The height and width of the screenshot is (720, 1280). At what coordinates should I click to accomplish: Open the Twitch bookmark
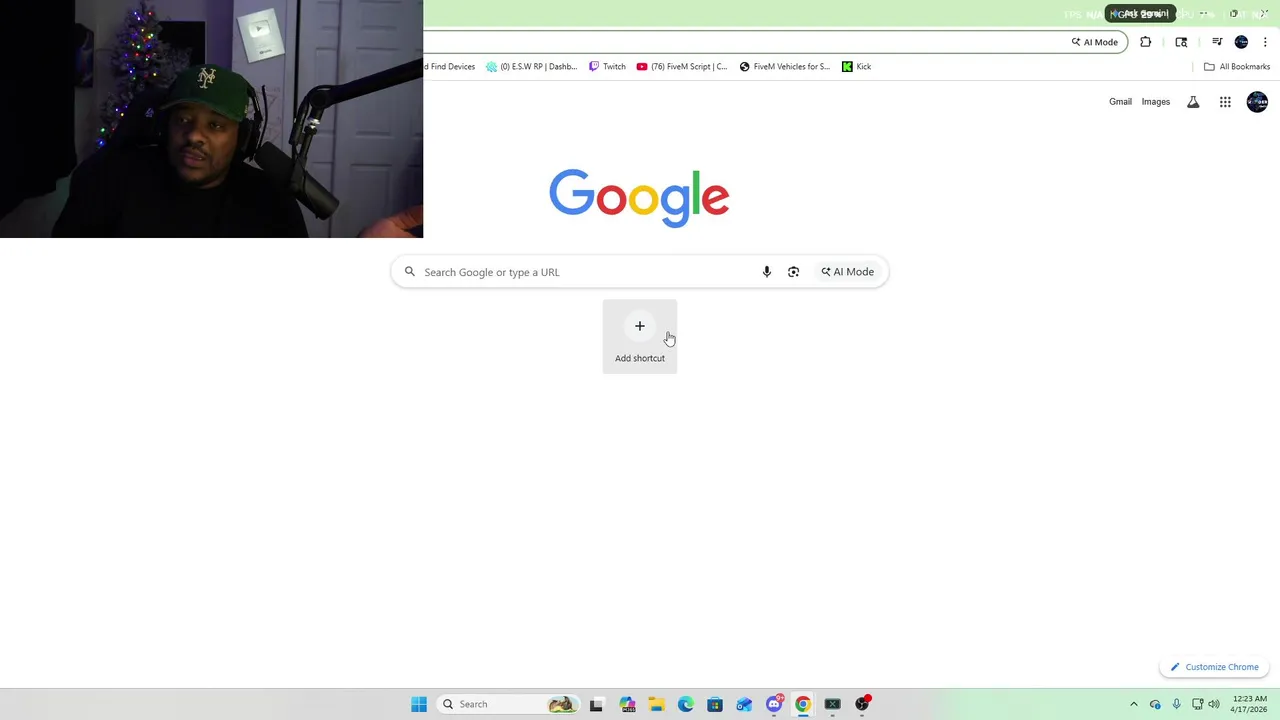[607, 67]
